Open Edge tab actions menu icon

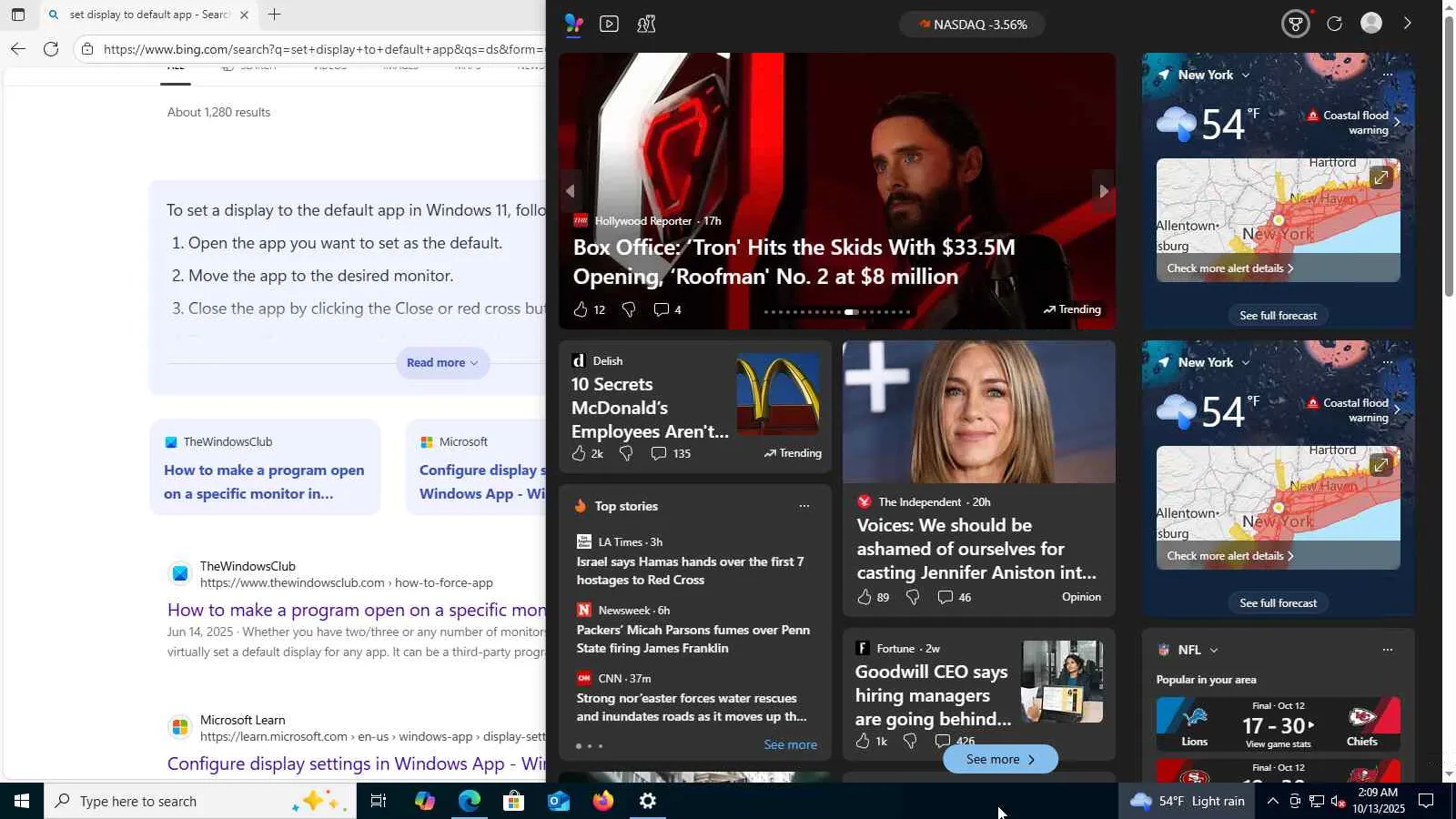[18, 15]
